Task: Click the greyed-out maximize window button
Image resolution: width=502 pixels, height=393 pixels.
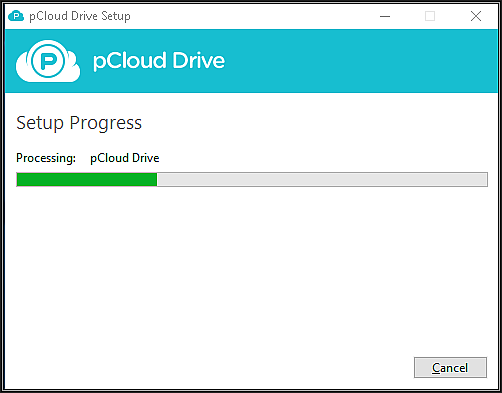Action: 430,16
